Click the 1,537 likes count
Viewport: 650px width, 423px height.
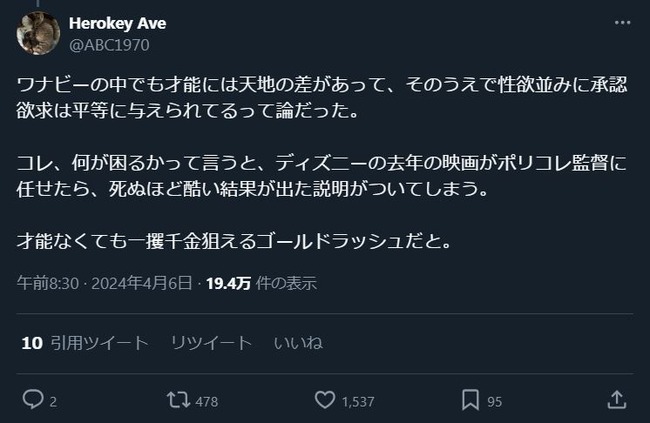click(357, 401)
